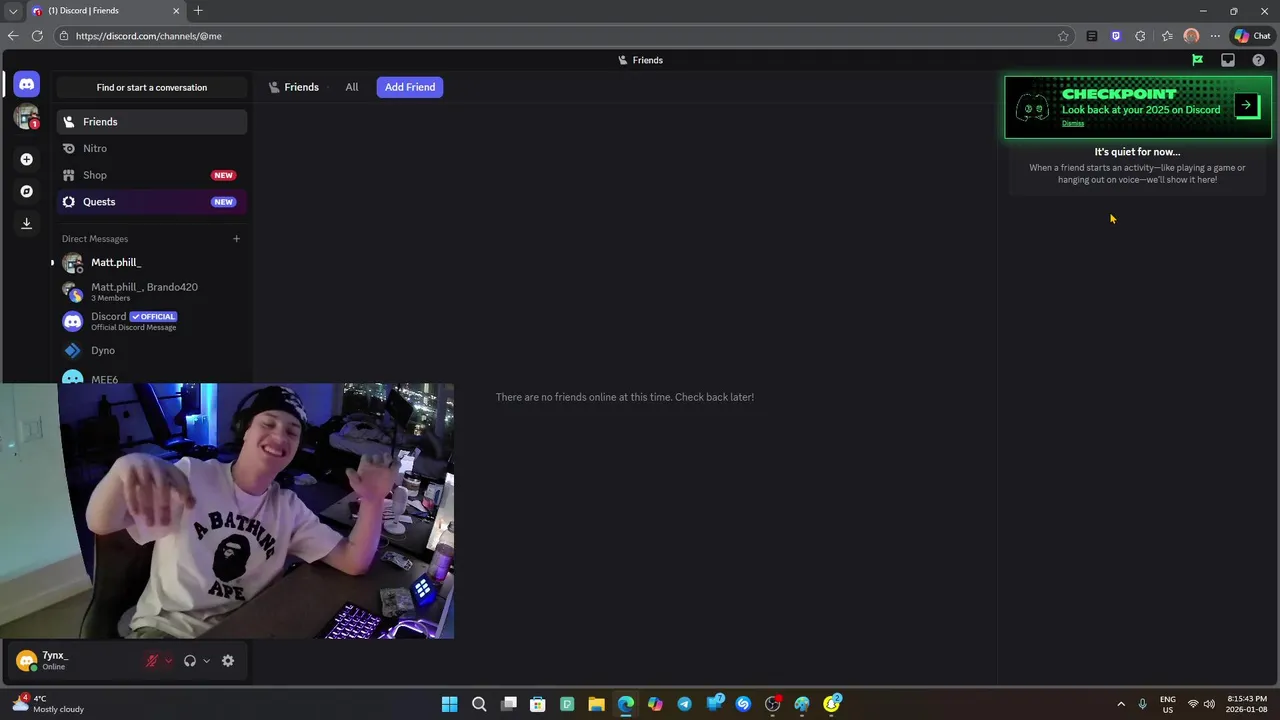The width and height of the screenshot is (1280, 720).
Task: Open group DM Matt.phill_, Brando420
Action: coord(152,292)
